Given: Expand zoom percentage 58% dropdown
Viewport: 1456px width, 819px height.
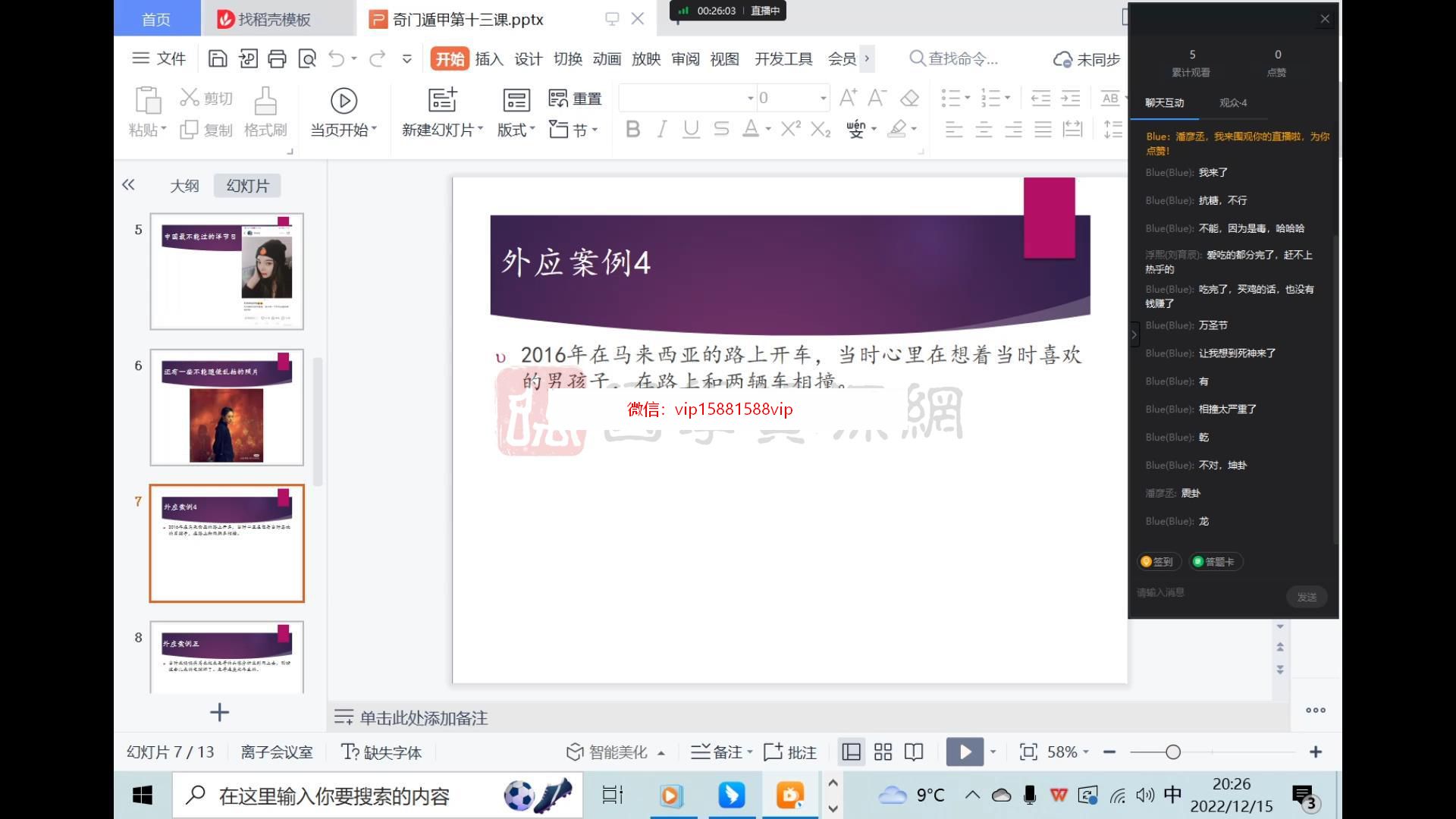Looking at the screenshot, I should pyautogui.click(x=1086, y=752).
